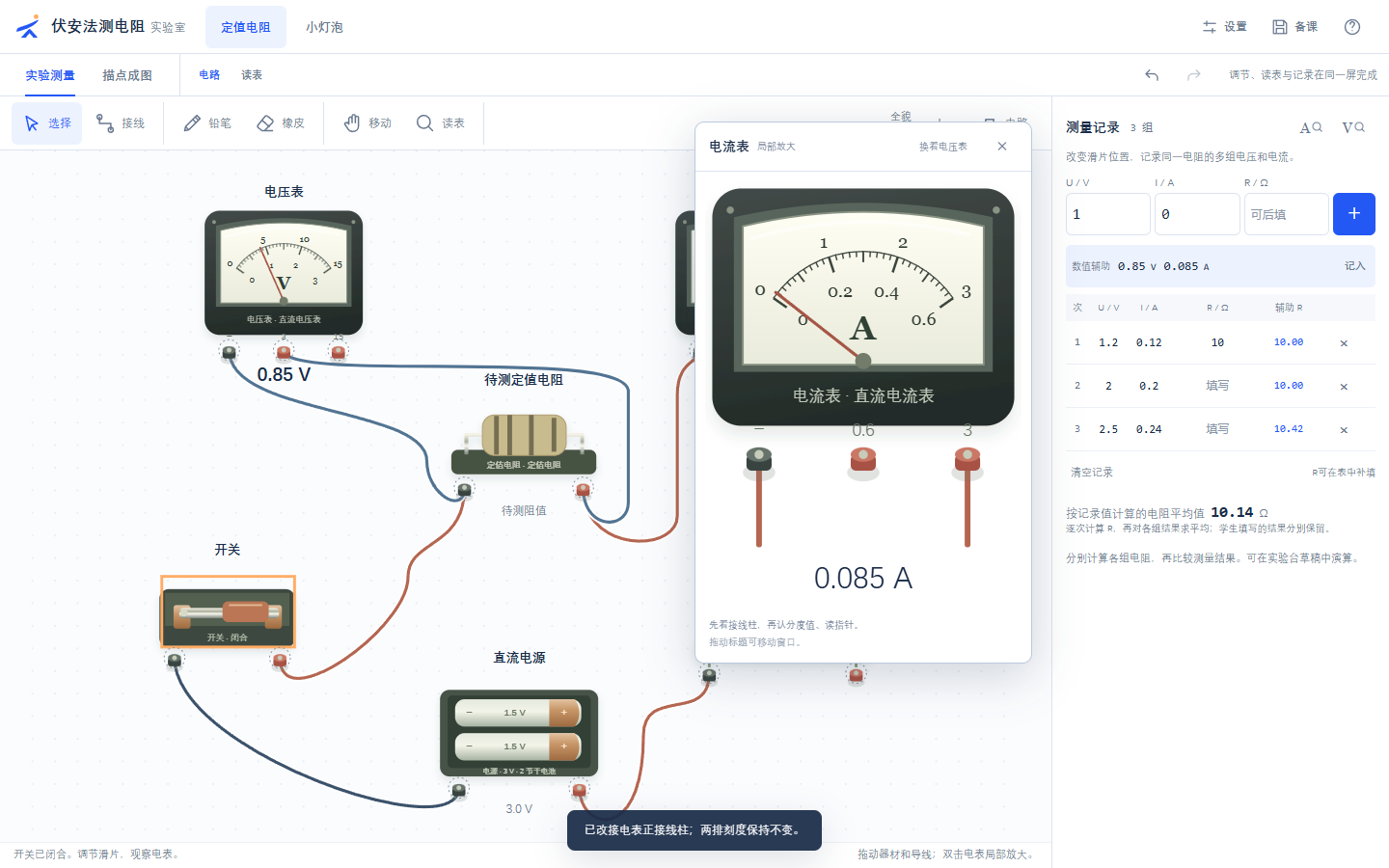1389x868 pixels.
Task: Focus the U / V input field
Action: coord(1108,214)
